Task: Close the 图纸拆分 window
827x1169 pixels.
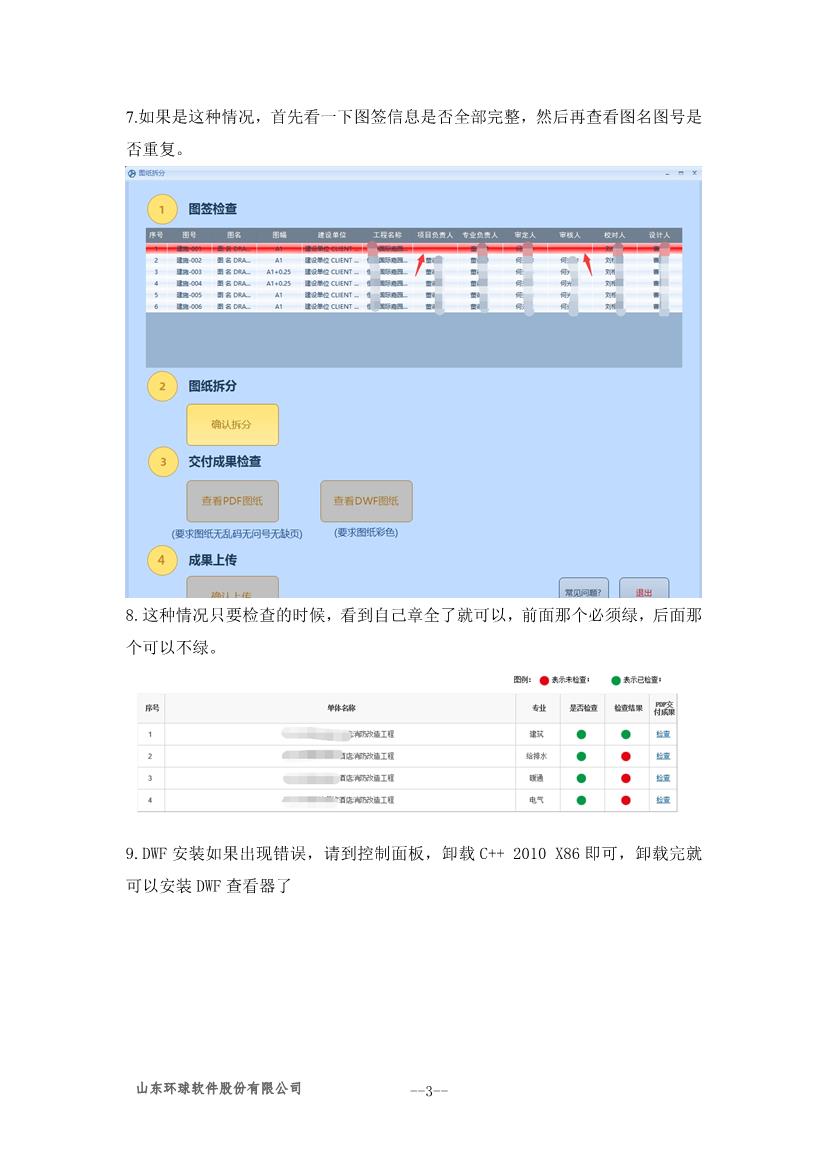Action: click(694, 173)
